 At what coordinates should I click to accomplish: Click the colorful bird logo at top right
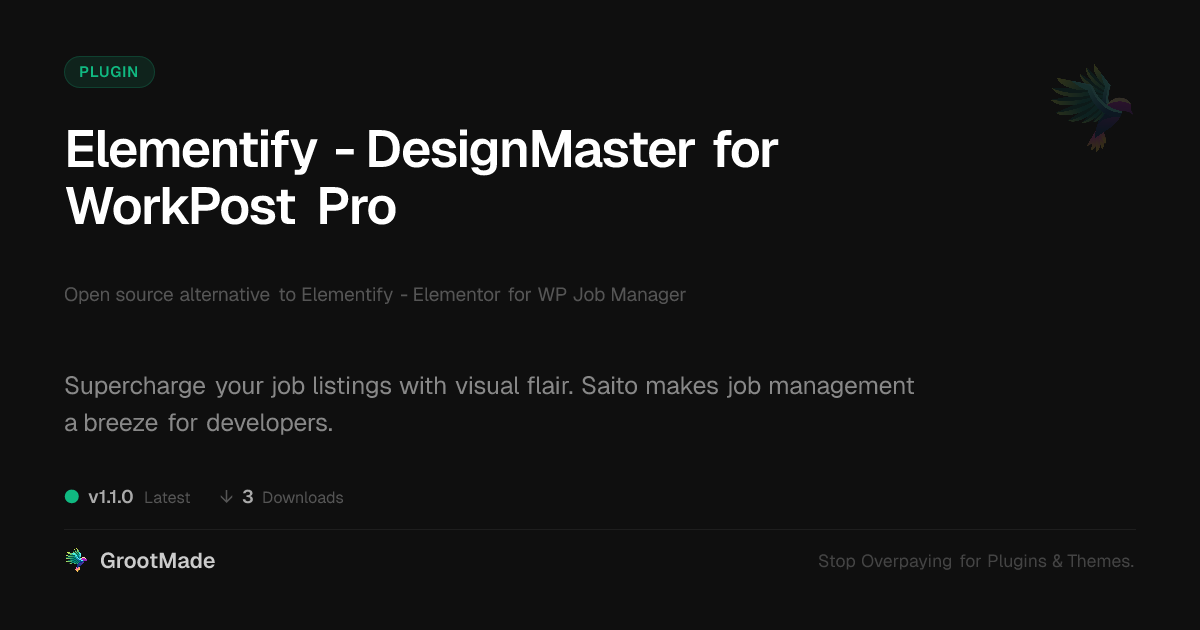1092,106
